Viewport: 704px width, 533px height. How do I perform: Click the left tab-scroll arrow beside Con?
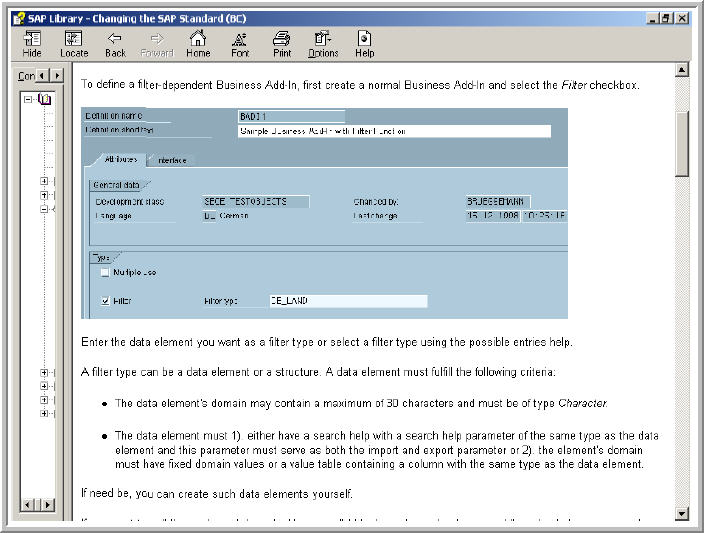(42, 76)
